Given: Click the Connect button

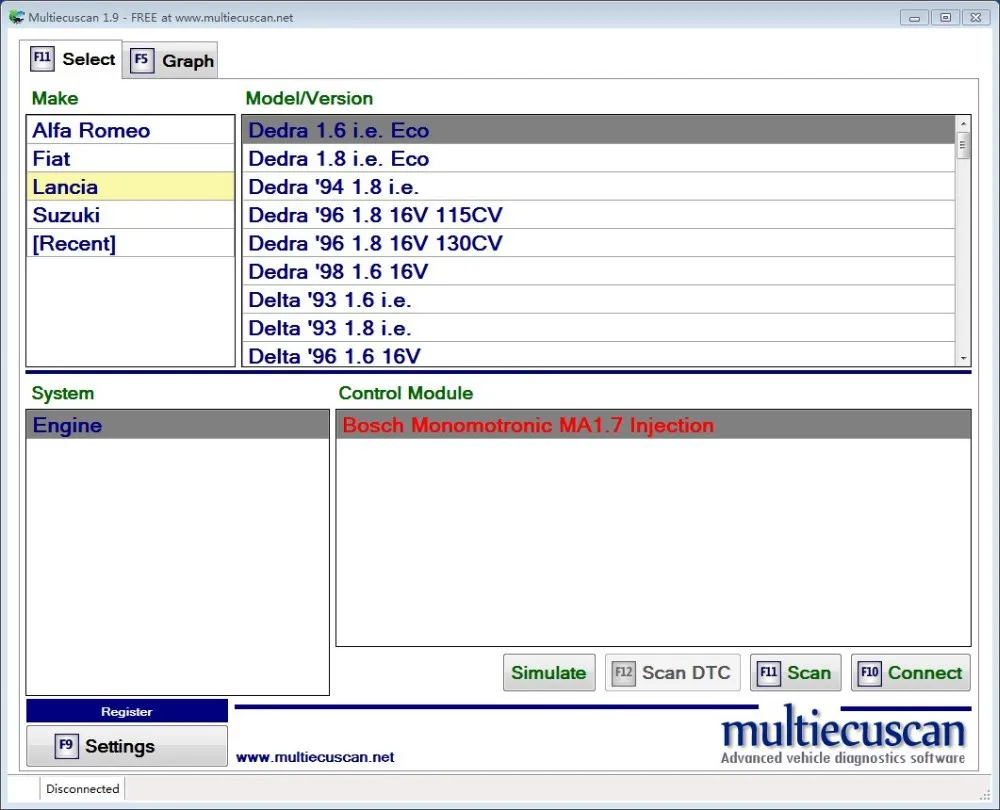Looking at the screenshot, I should click(x=911, y=672).
